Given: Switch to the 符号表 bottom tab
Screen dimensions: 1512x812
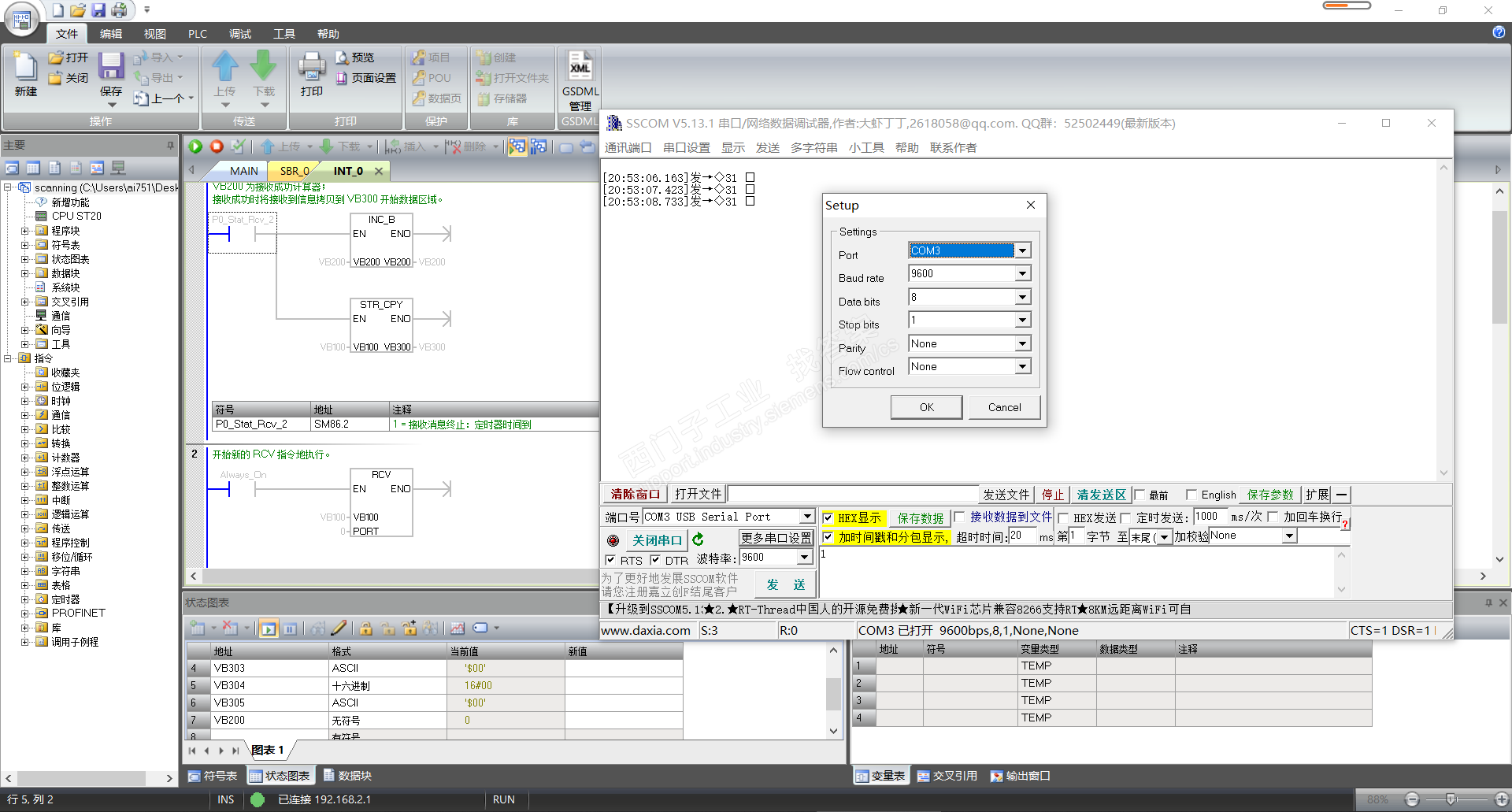Looking at the screenshot, I should click(213, 776).
